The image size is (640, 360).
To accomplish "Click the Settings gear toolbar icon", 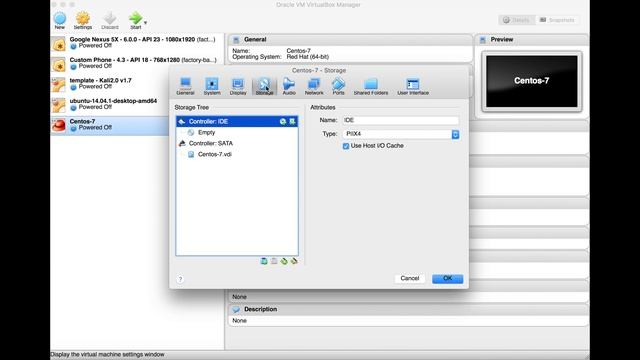I will click(83, 20).
